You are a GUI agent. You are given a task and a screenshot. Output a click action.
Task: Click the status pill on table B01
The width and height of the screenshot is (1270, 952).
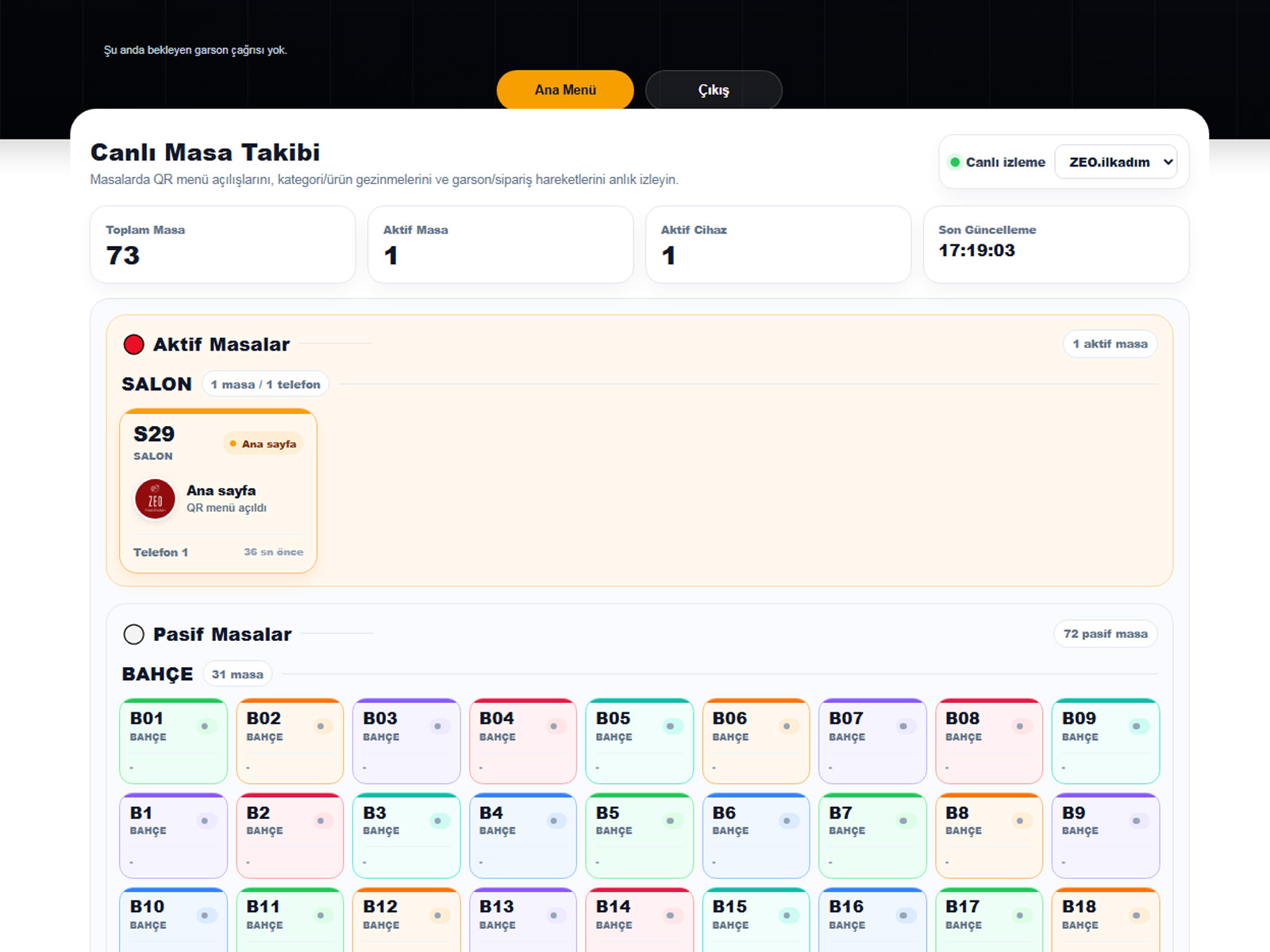(205, 726)
